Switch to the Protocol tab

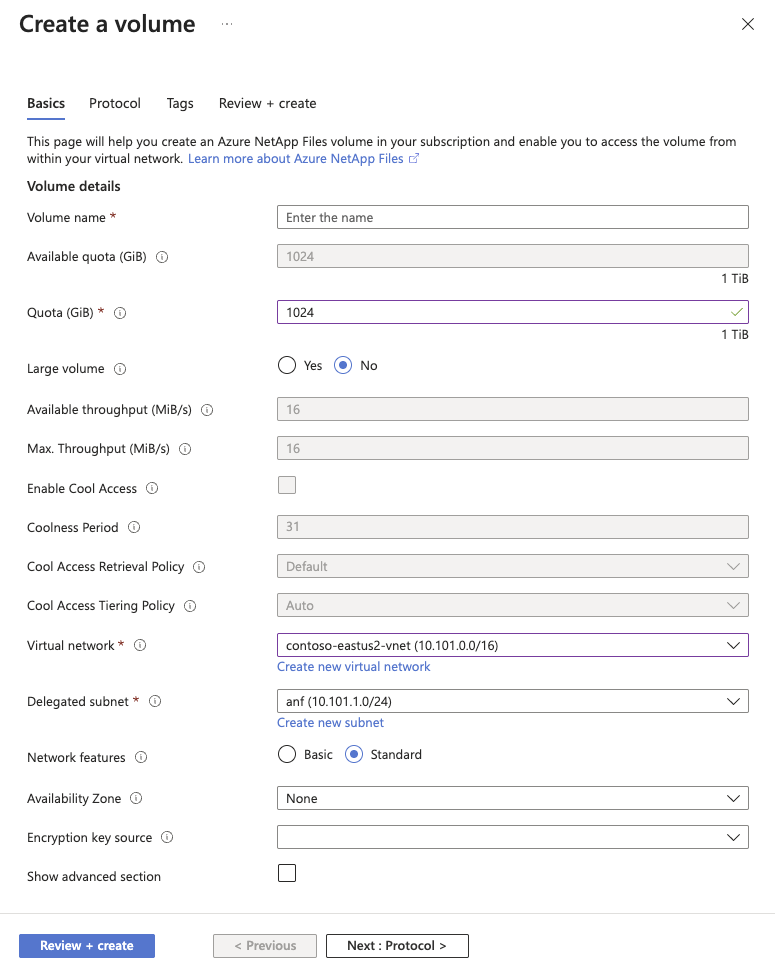click(115, 103)
